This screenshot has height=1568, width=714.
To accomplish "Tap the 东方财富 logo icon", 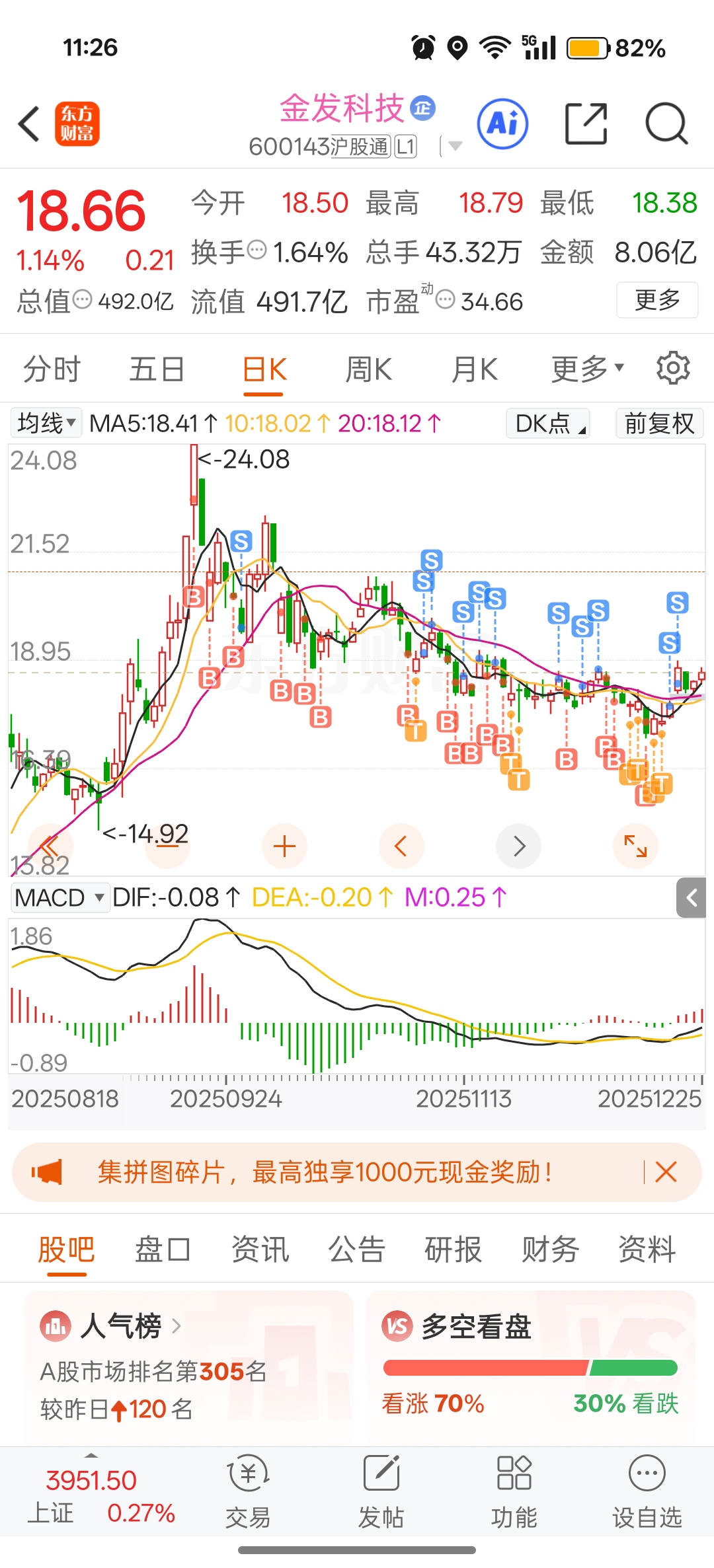I will click(77, 124).
